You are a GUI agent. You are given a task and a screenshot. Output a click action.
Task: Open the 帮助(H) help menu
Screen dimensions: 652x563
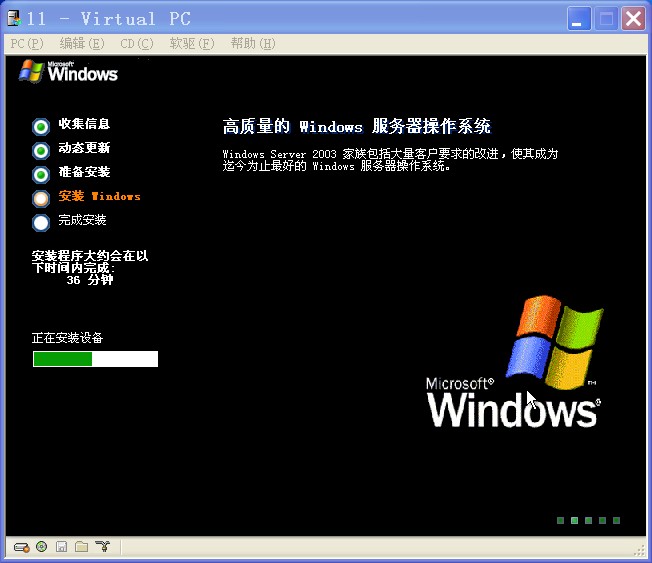tap(253, 44)
